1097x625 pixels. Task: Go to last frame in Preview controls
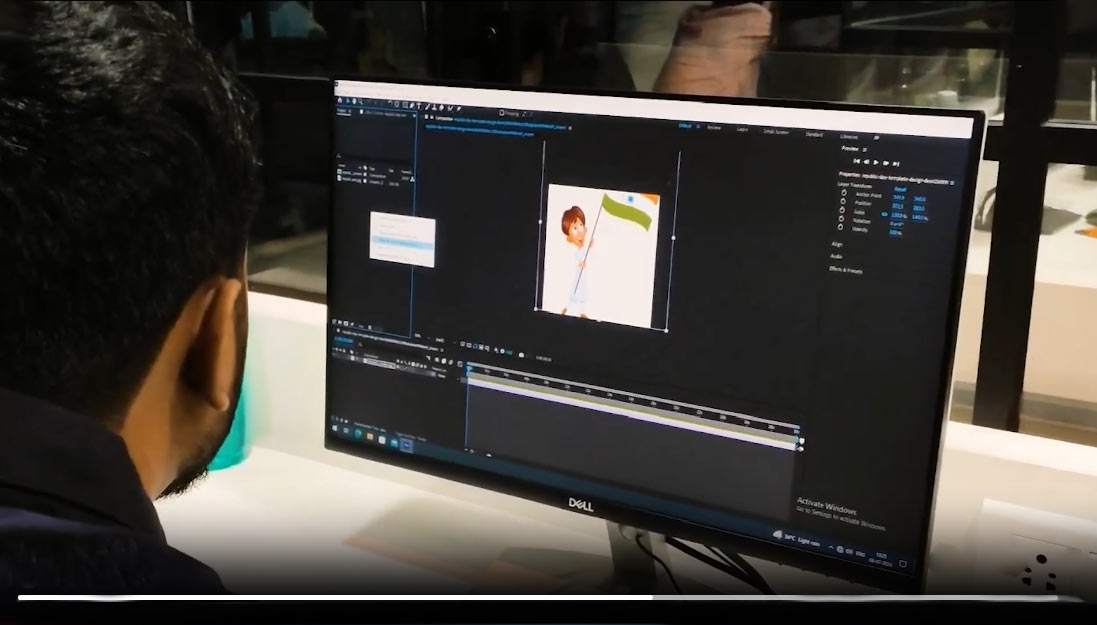pyautogui.click(x=896, y=164)
